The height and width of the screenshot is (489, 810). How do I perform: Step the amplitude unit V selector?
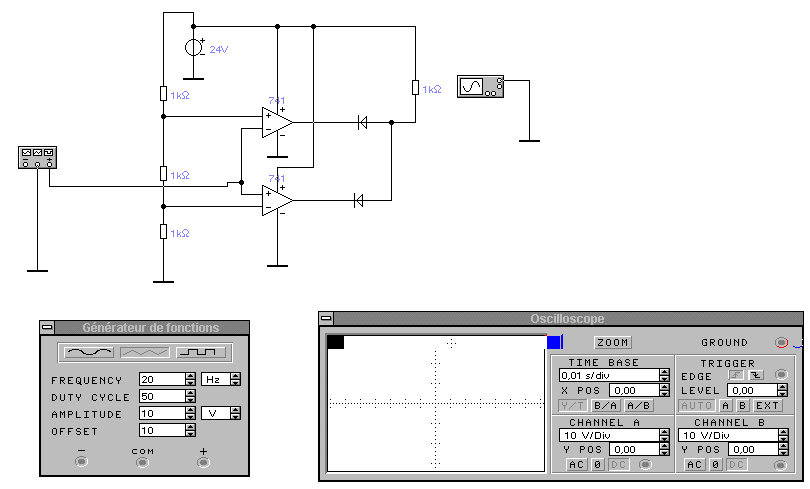click(235, 414)
